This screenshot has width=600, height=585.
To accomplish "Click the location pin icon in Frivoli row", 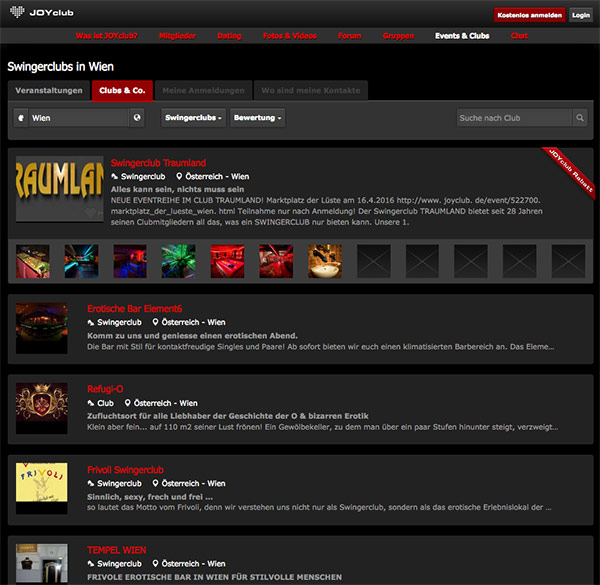I will (155, 483).
